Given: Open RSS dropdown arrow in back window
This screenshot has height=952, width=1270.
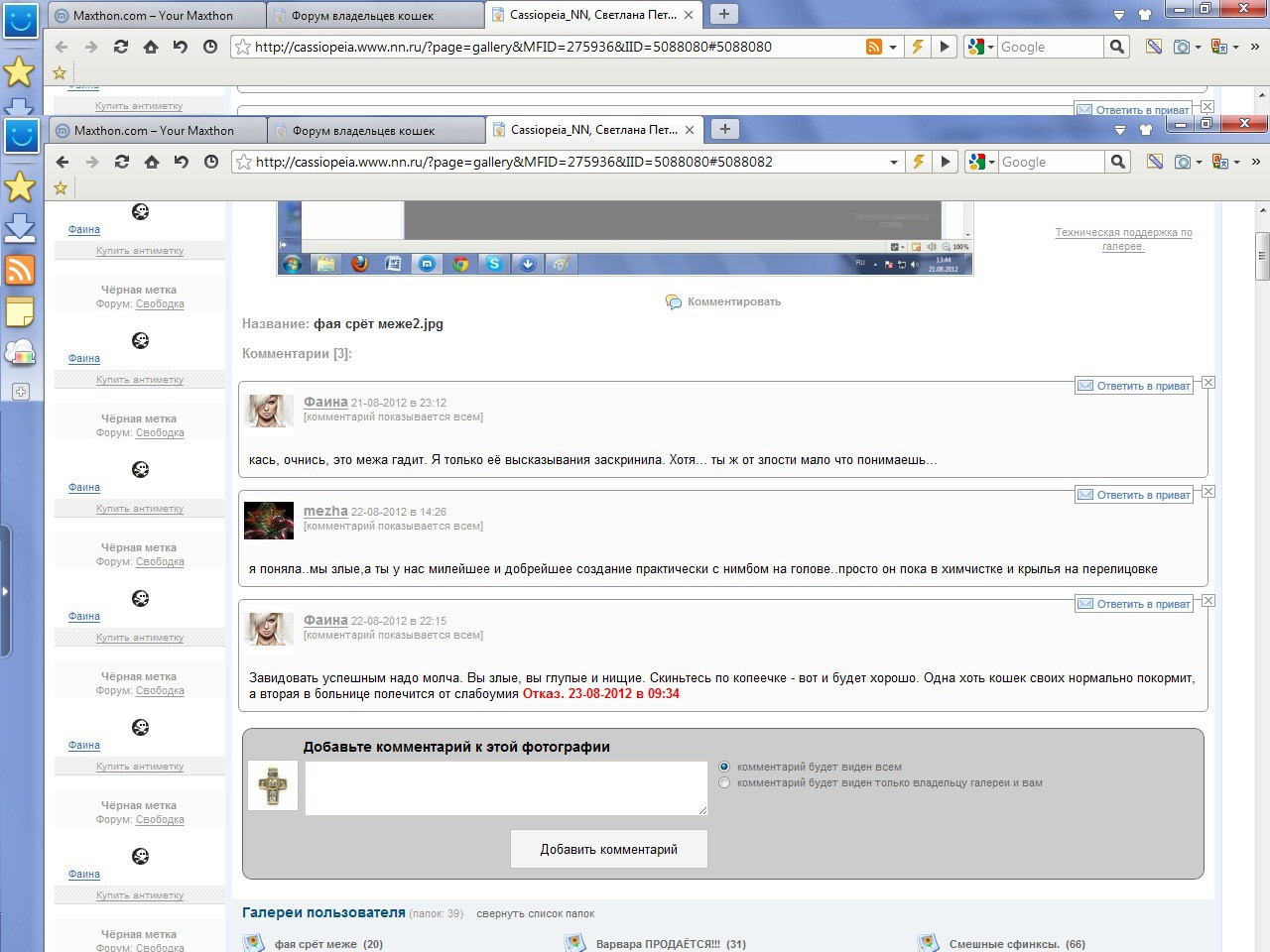Looking at the screenshot, I should coord(892,47).
